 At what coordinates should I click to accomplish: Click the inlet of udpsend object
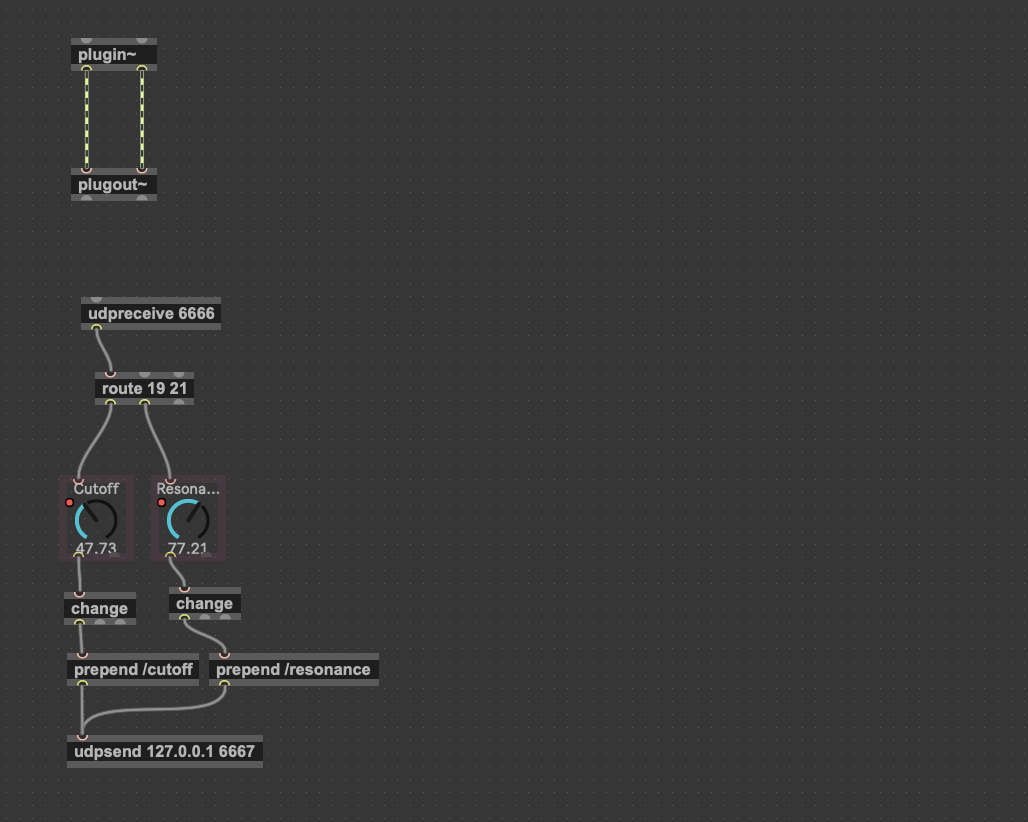click(x=82, y=737)
